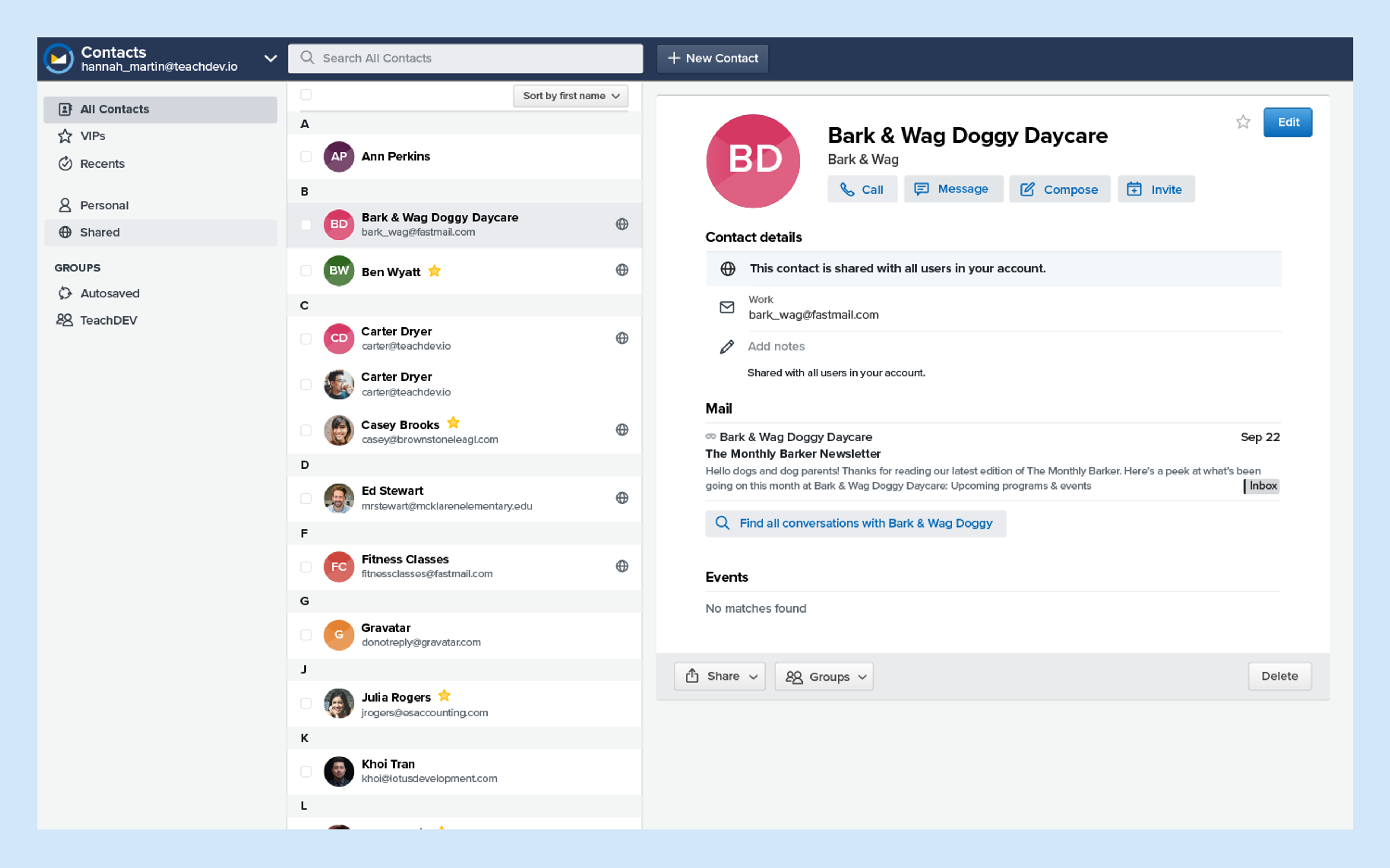The image size is (1390, 868).
Task: Open the account switcher chevron next to Contacts
Action: tap(270, 58)
